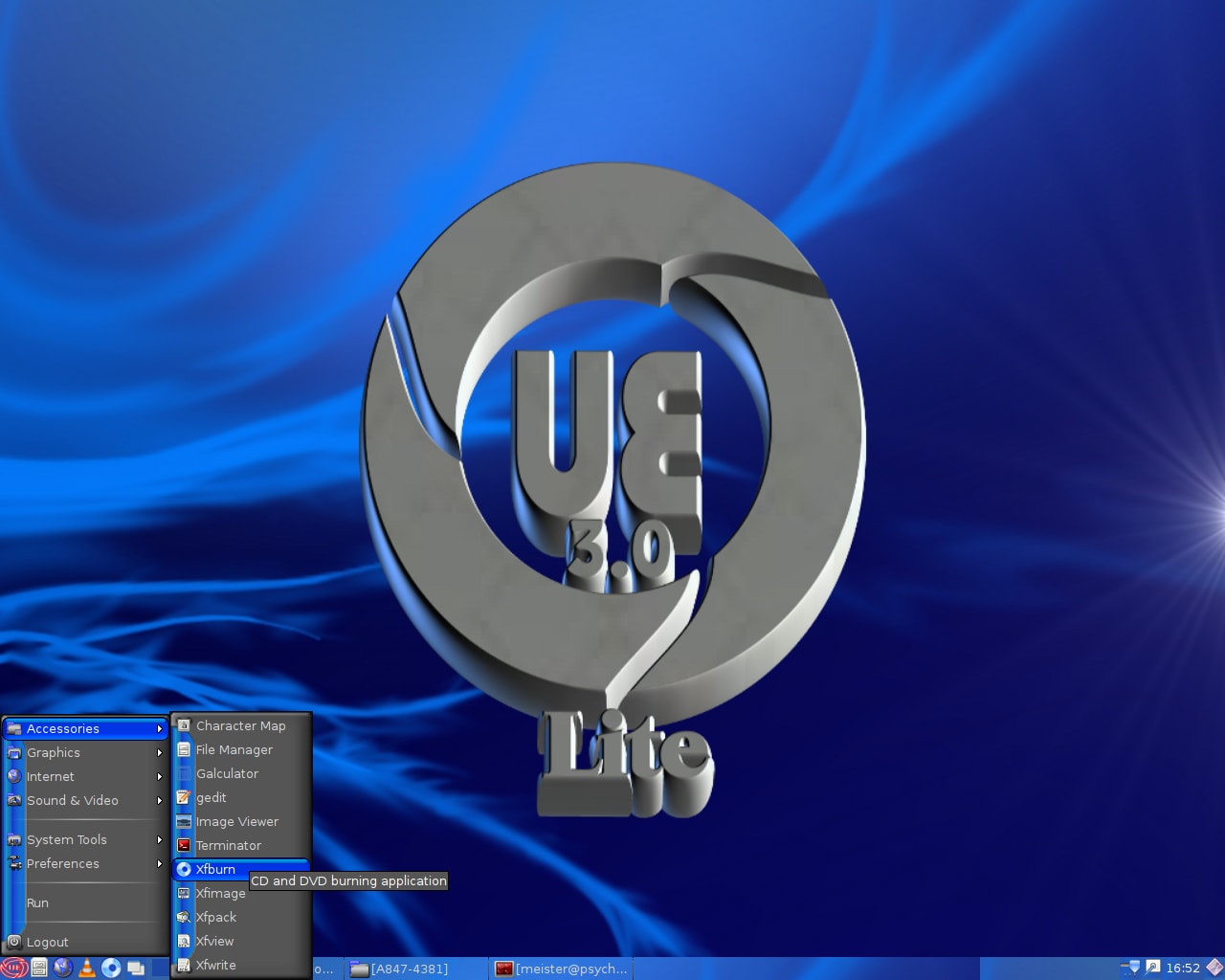The height and width of the screenshot is (980, 1225).
Task: Open Character Map from the Accessories submenu
Action: pyautogui.click(x=241, y=725)
